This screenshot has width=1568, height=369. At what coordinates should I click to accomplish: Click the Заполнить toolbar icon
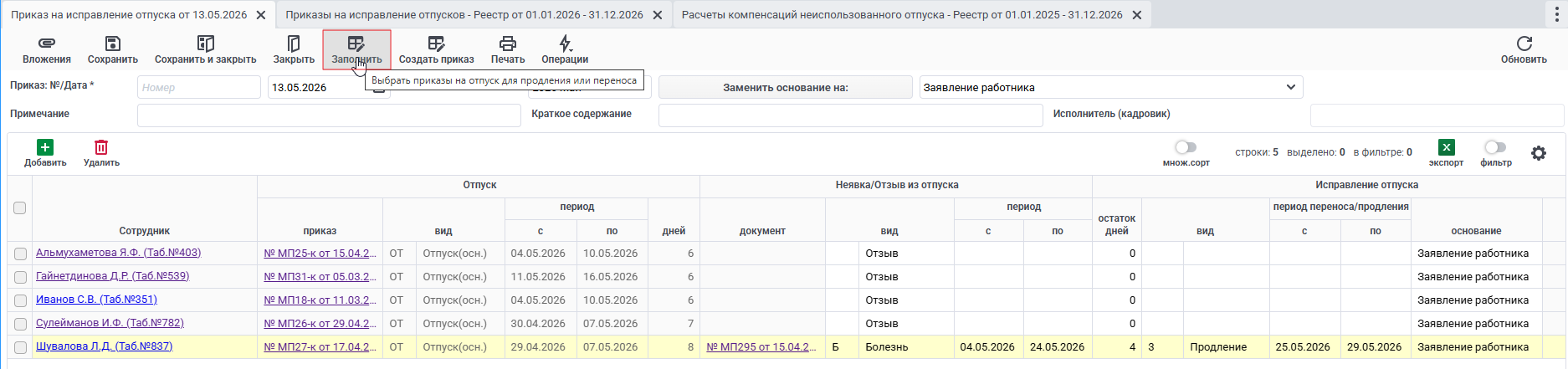pos(356,44)
